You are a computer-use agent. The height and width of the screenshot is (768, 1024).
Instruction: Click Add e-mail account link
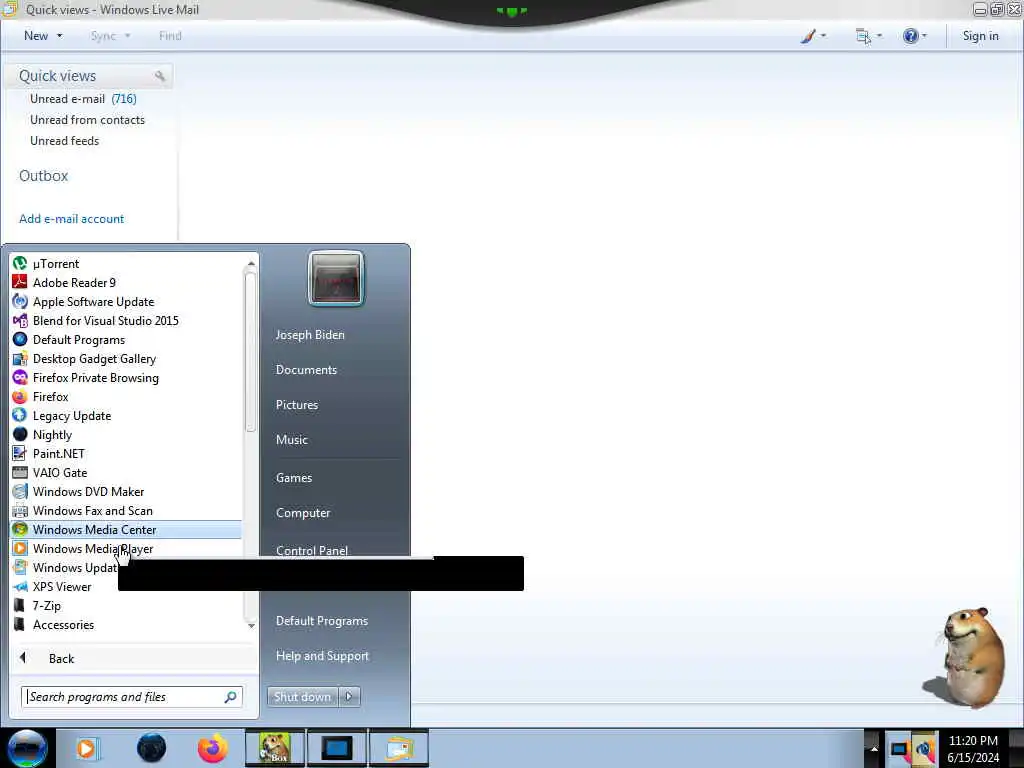(72, 219)
